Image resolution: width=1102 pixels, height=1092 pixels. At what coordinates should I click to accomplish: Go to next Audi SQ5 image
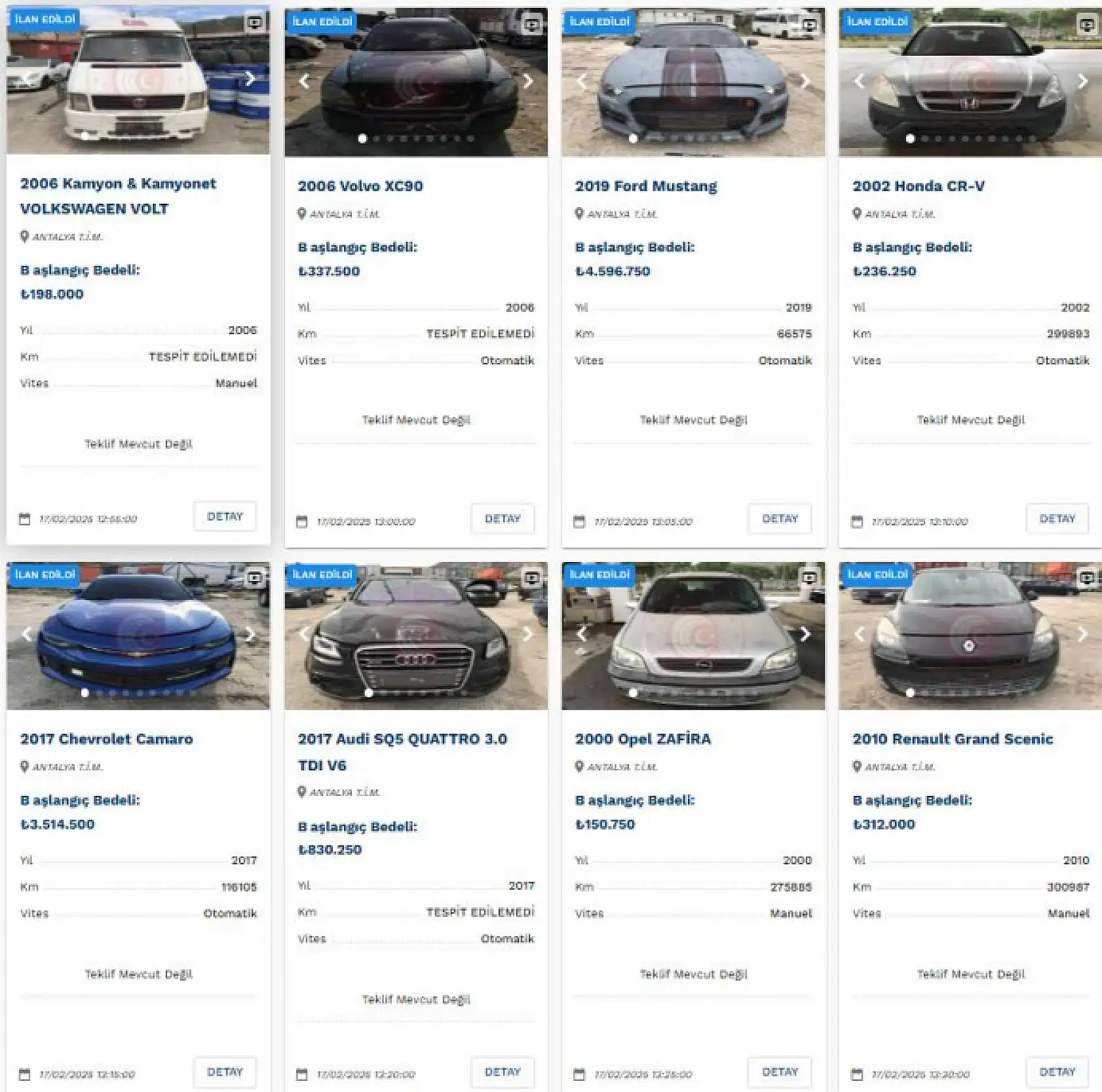click(x=527, y=634)
